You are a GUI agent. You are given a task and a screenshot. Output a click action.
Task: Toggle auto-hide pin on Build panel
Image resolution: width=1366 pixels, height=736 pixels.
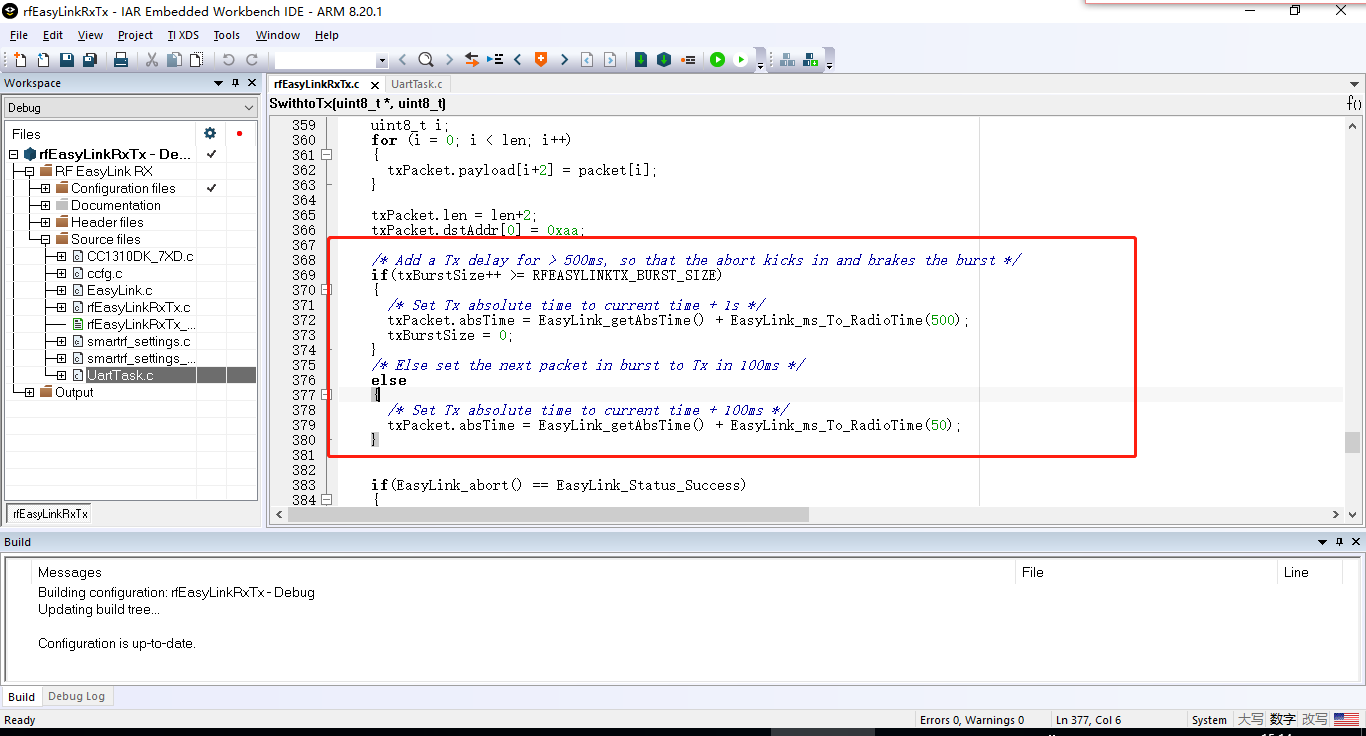[x=1339, y=541]
